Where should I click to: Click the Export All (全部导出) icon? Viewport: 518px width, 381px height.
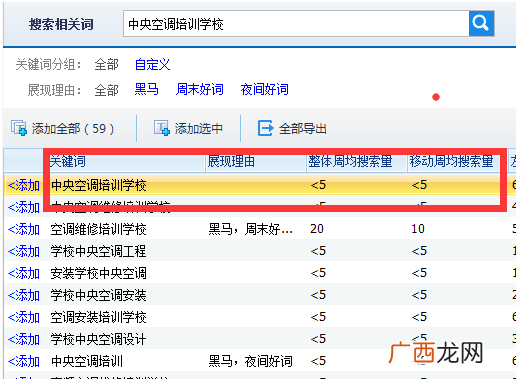click(x=265, y=128)
